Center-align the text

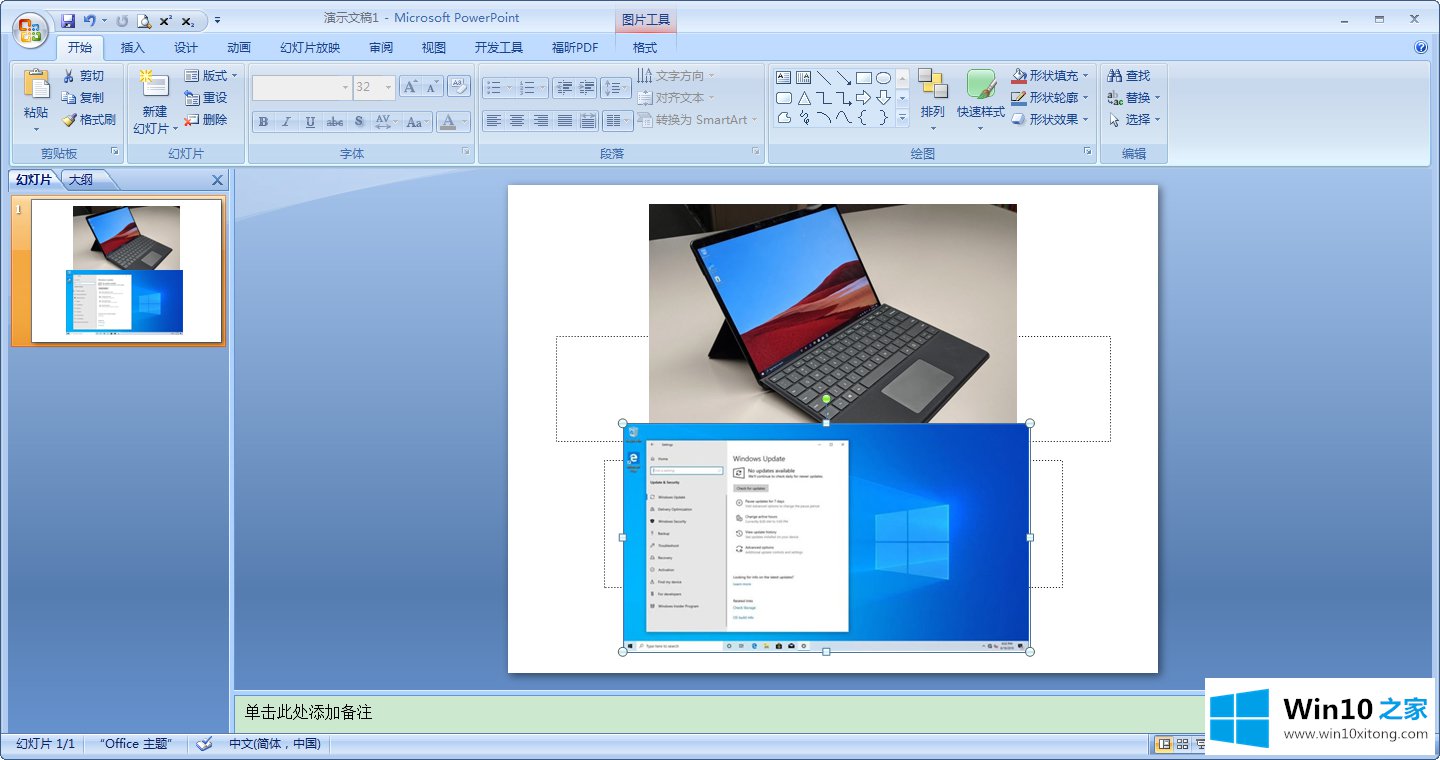517,121
